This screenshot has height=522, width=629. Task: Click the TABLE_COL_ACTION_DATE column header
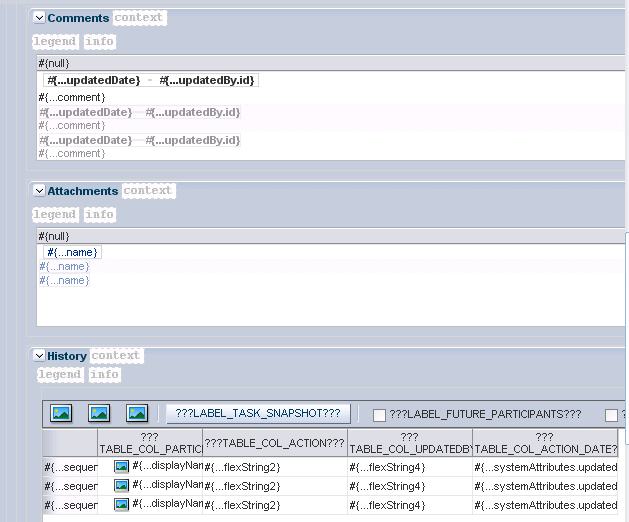pos(545,443)
